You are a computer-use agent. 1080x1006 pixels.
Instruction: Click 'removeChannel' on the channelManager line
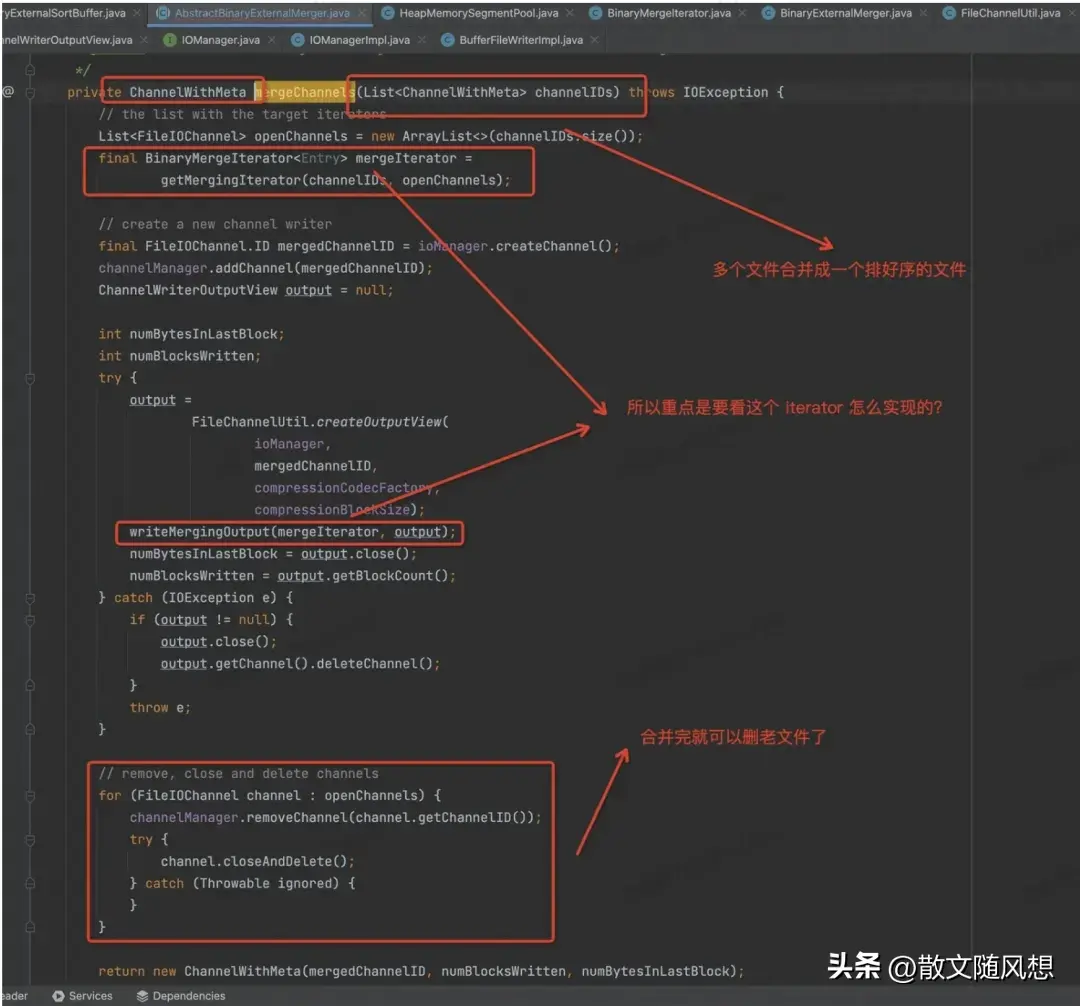297,817
